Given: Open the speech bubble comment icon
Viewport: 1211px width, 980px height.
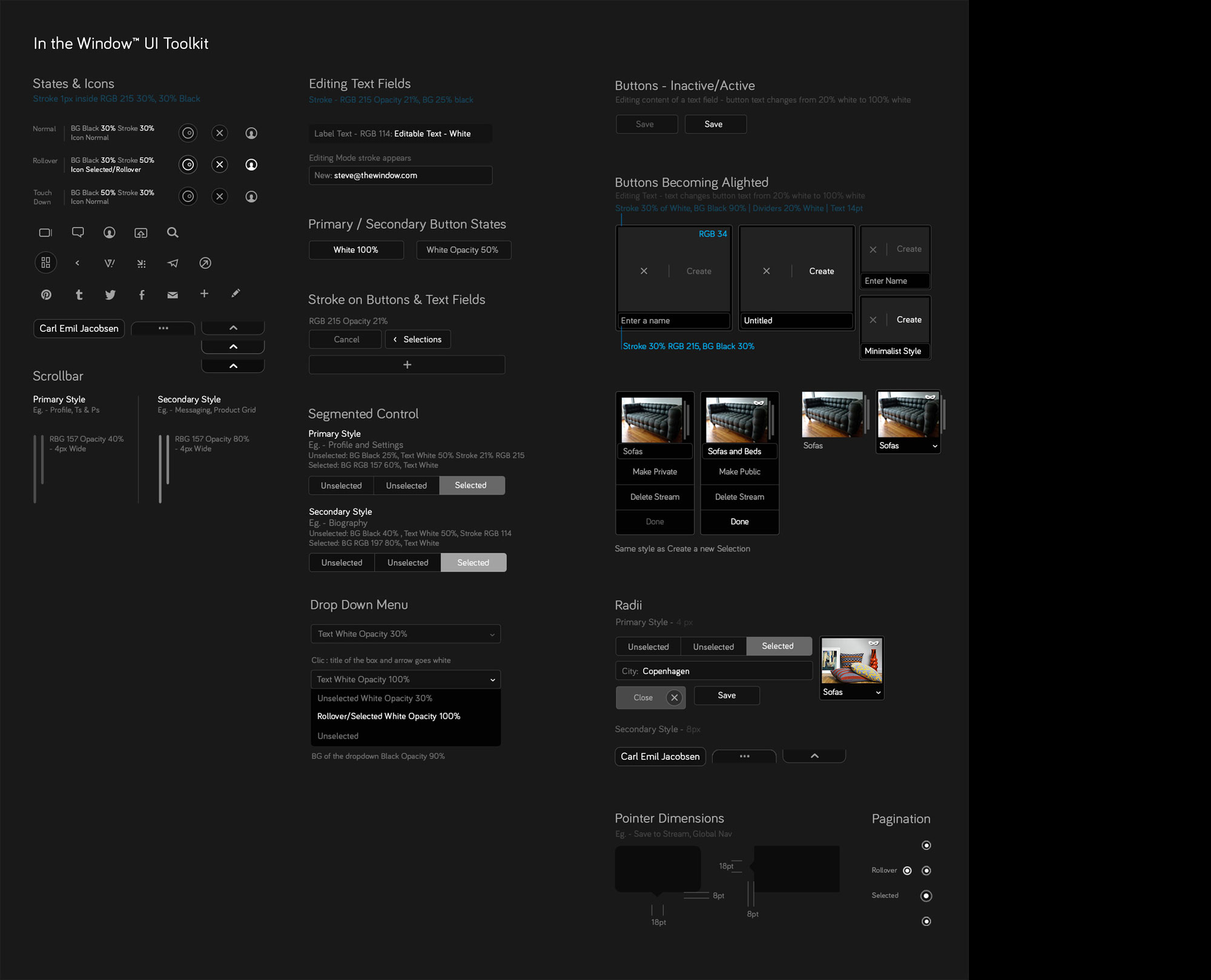Looking at the screenshot, I should [x=78, y=232].
